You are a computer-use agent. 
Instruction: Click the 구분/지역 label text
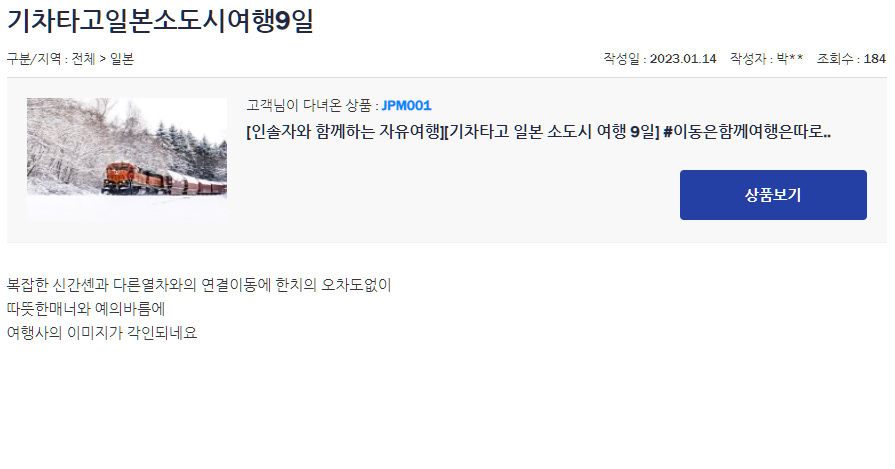click(34, 59)
